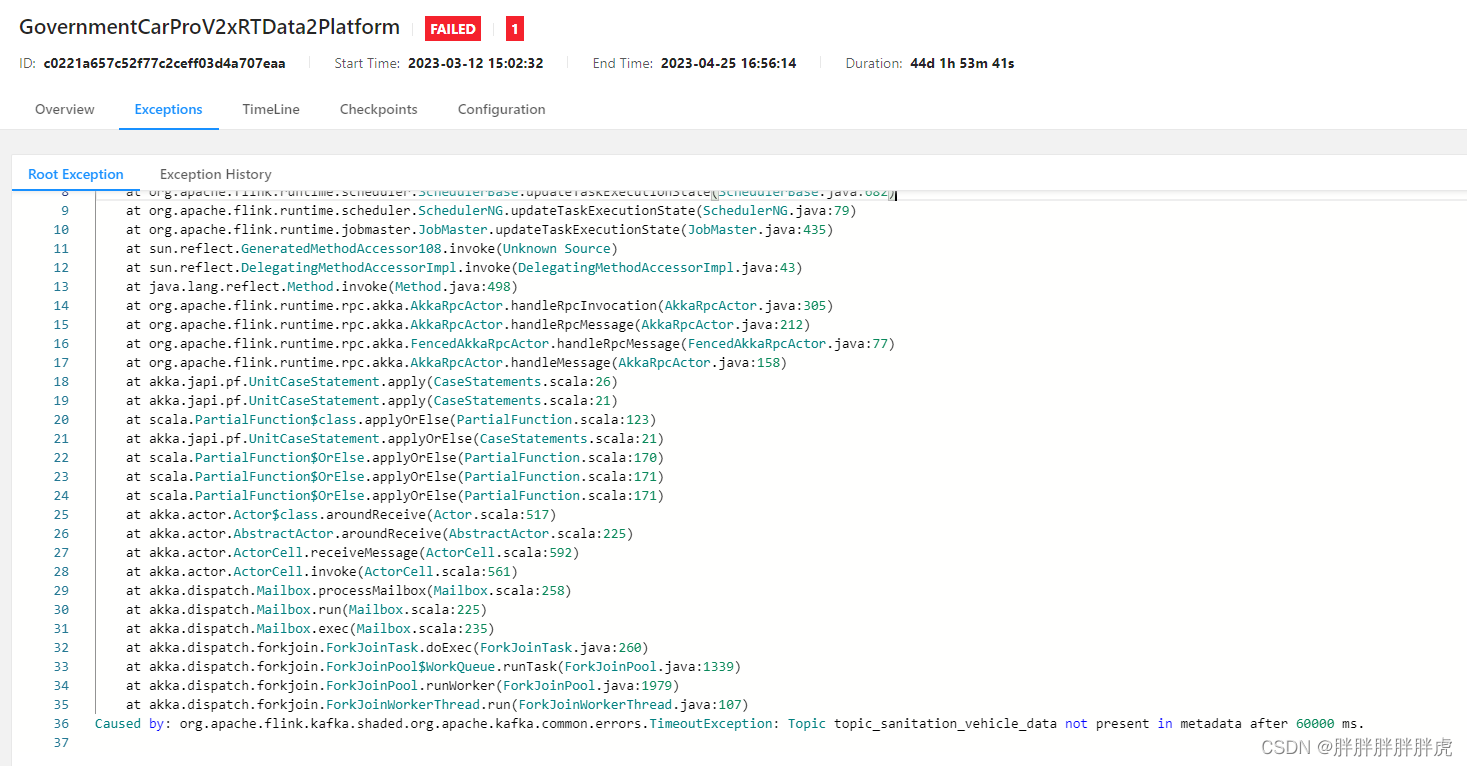
Task: Click the FencedAkkaRpcActor.handleRpcMessage stack frame
Action: pos(510,344)
